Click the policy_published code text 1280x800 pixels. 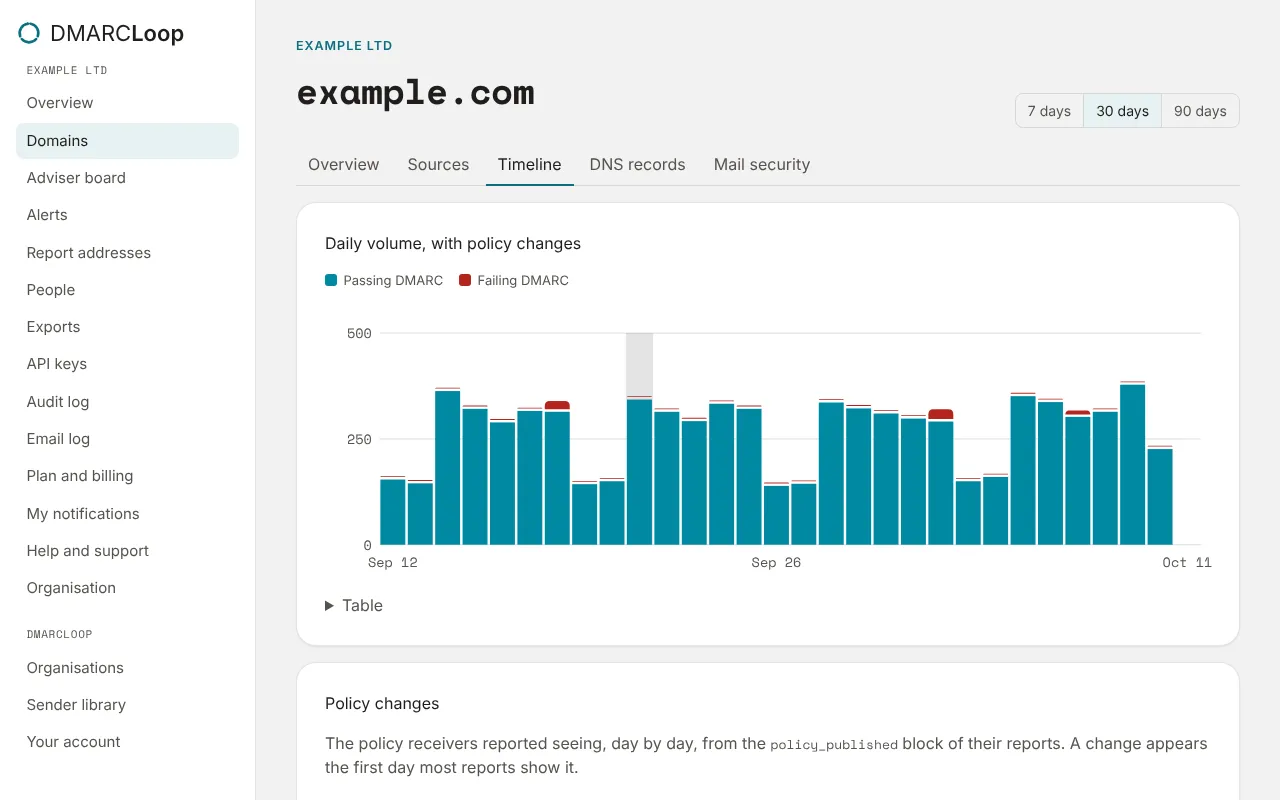coord(834,745)
